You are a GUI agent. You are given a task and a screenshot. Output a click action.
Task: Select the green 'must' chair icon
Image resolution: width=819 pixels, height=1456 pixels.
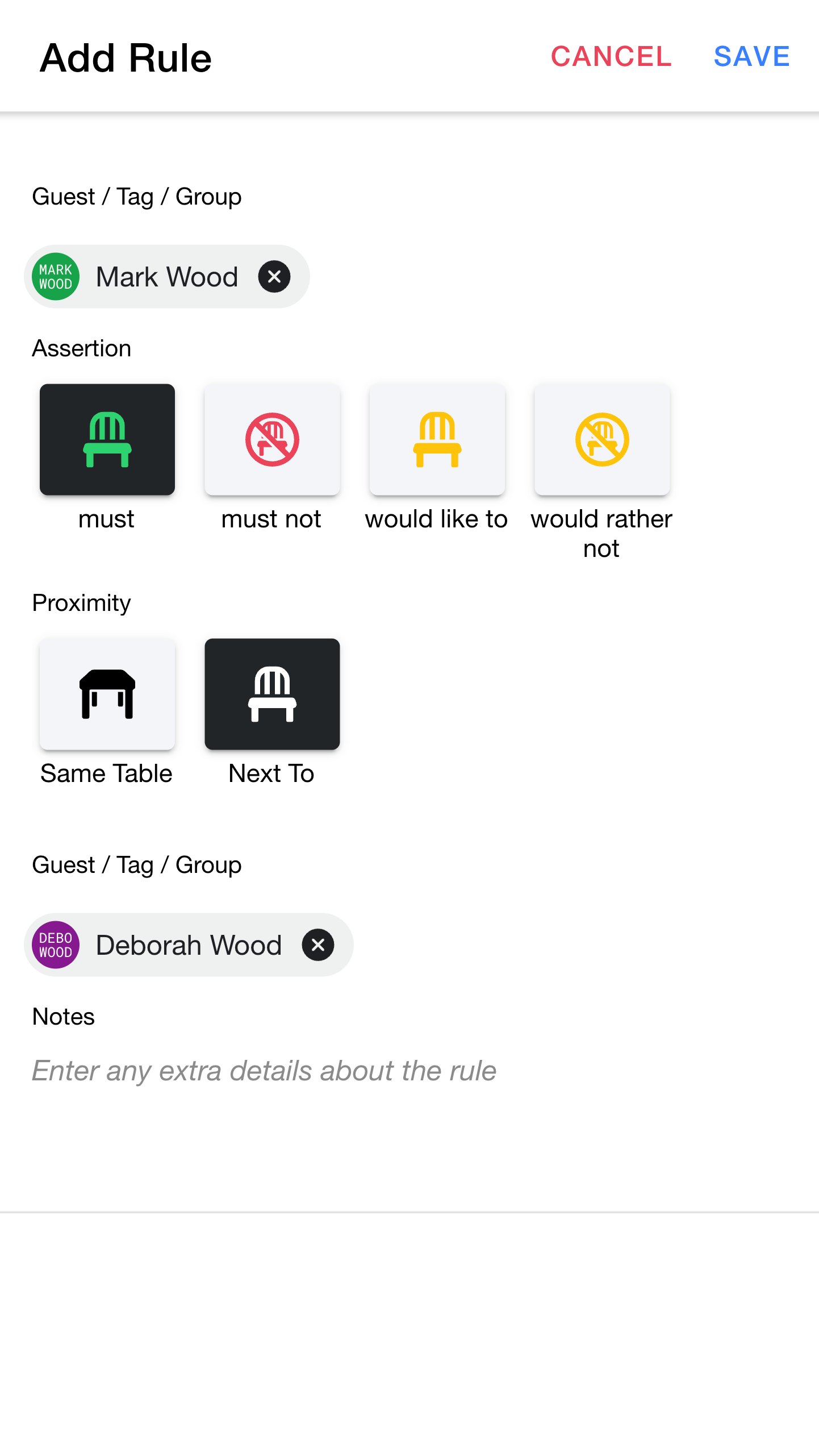pyautogui.click(x=107, y=439)
